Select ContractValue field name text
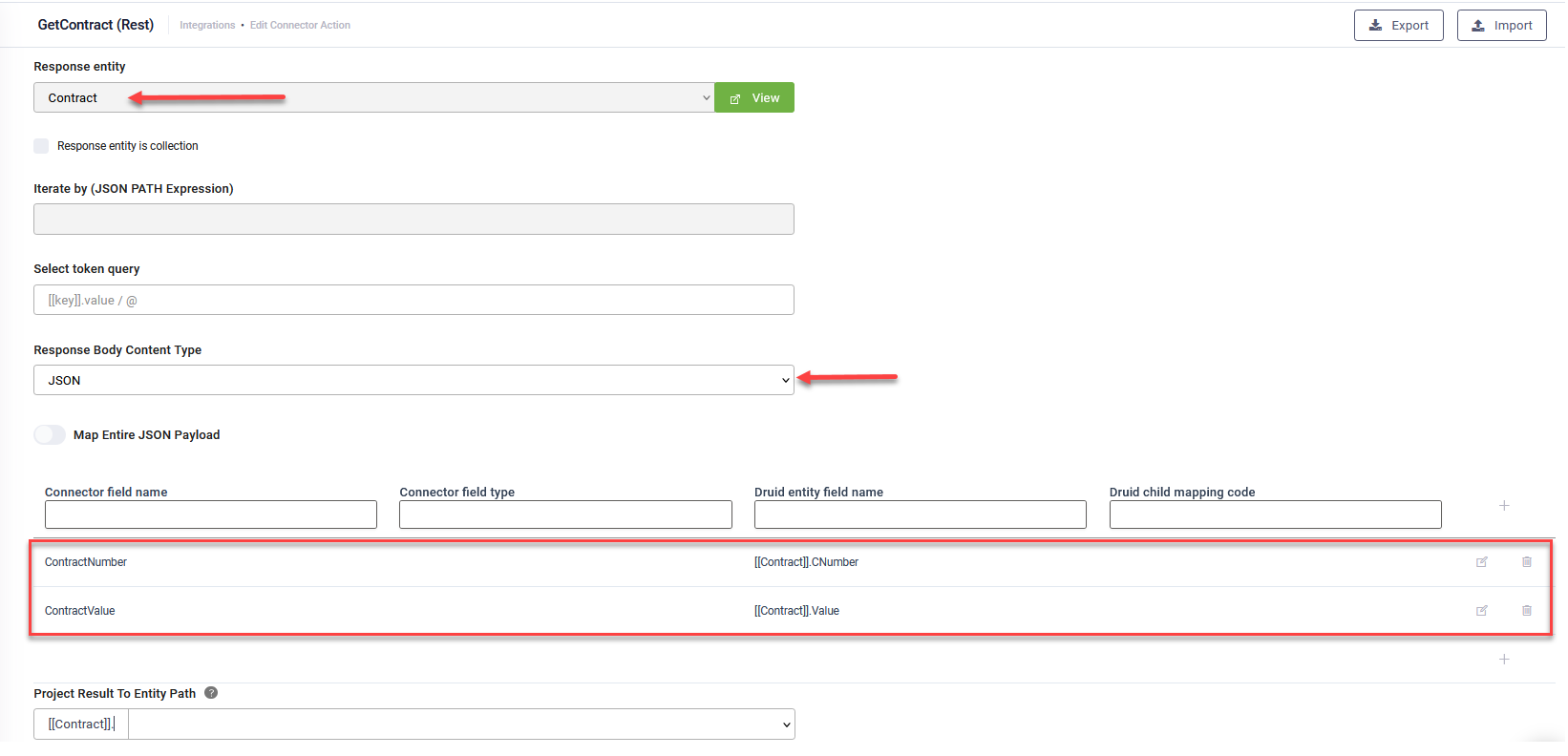The height and width of the screenshot is (756, 1568). click(79, 611)
